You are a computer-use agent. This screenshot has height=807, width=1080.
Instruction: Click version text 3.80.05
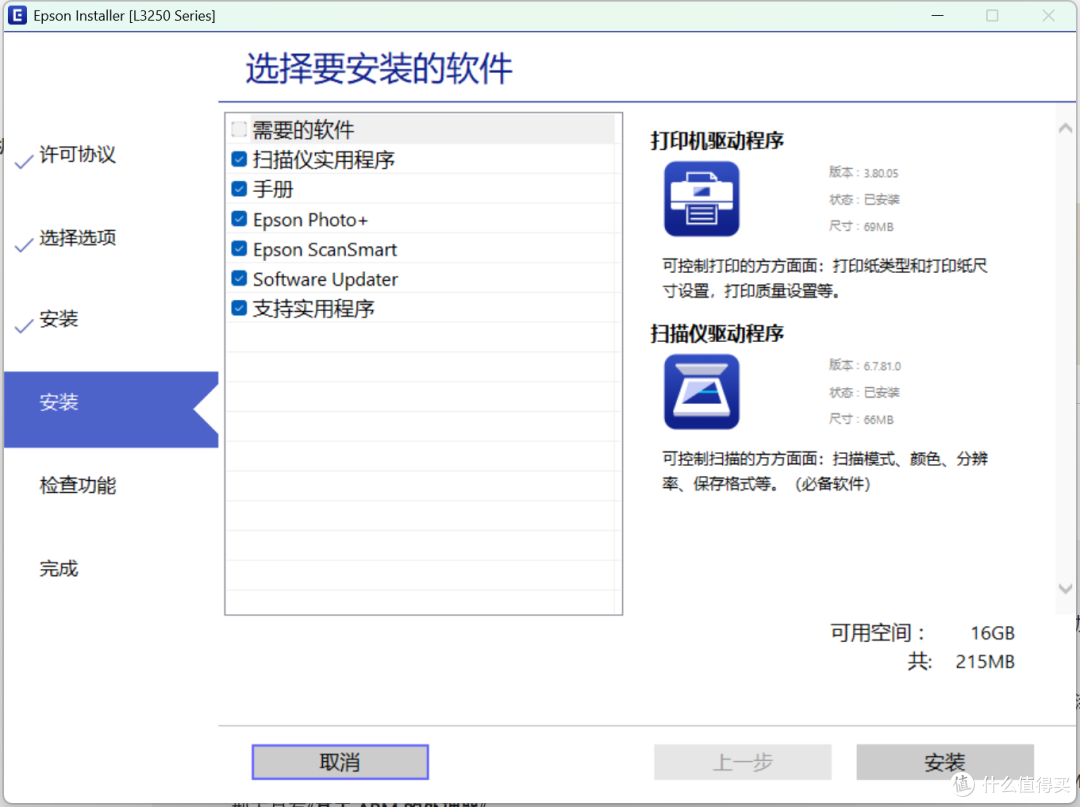881,173
